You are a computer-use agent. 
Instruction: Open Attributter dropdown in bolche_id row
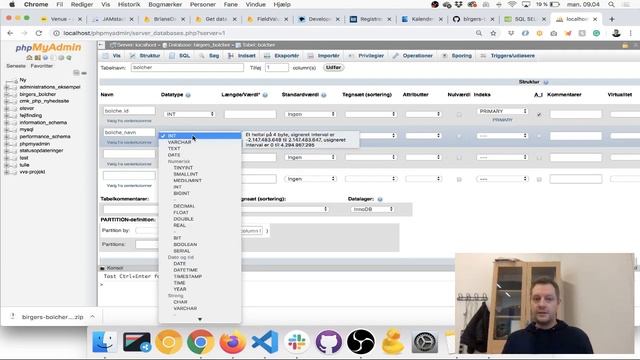tap(423, 114)
